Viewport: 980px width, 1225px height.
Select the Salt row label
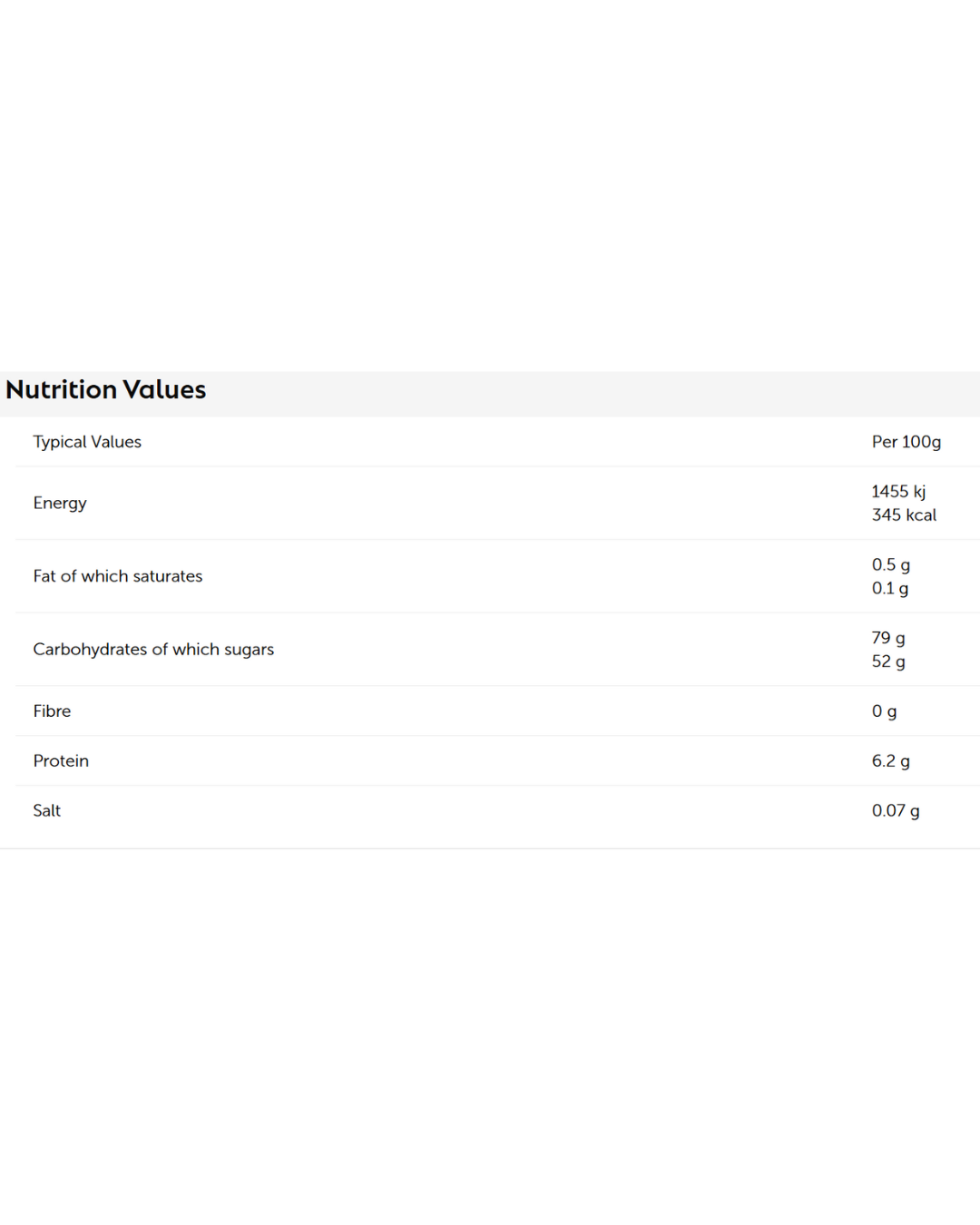point(47,811)
